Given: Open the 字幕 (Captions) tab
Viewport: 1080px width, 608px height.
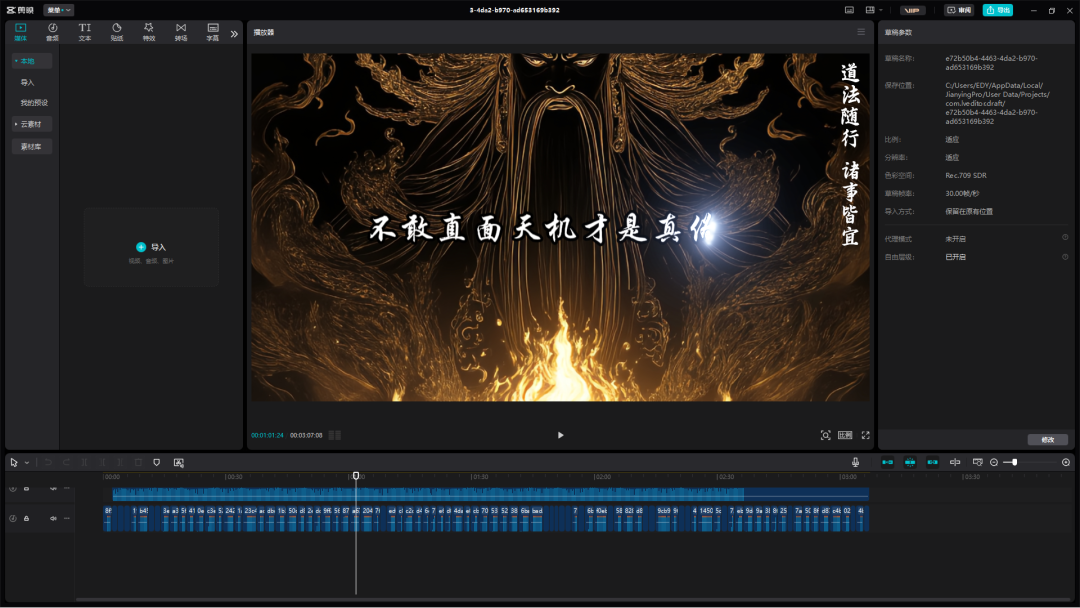Looking at the screenshot, I should click(x=213, y=32).
